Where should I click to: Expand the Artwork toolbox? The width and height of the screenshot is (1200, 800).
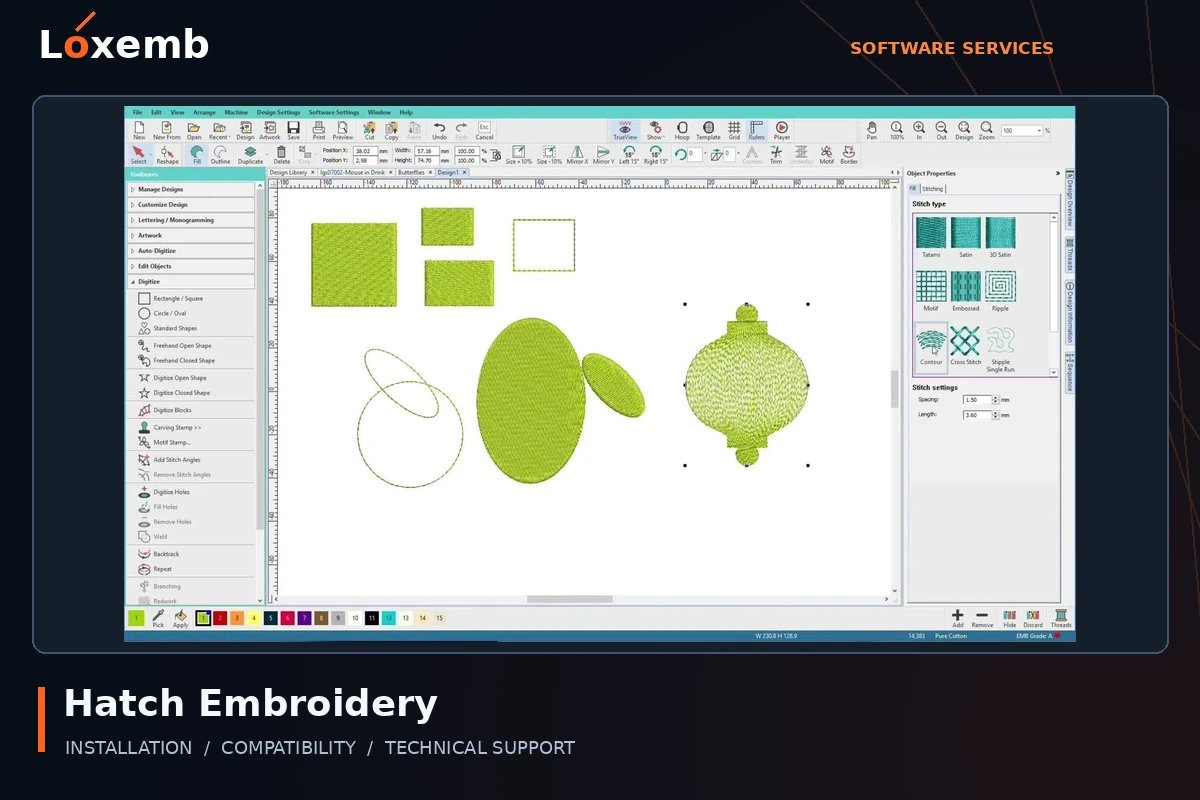coord(190,236)
